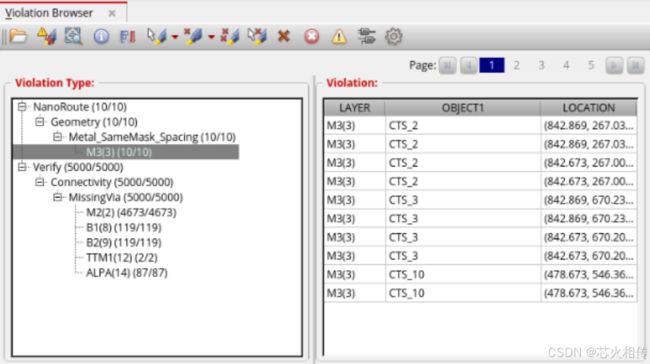The height and width of the screenshot is (364, 650).
Task: Click third row's location (842.673, 267.00...)
Action: click(x=589, y=163)
